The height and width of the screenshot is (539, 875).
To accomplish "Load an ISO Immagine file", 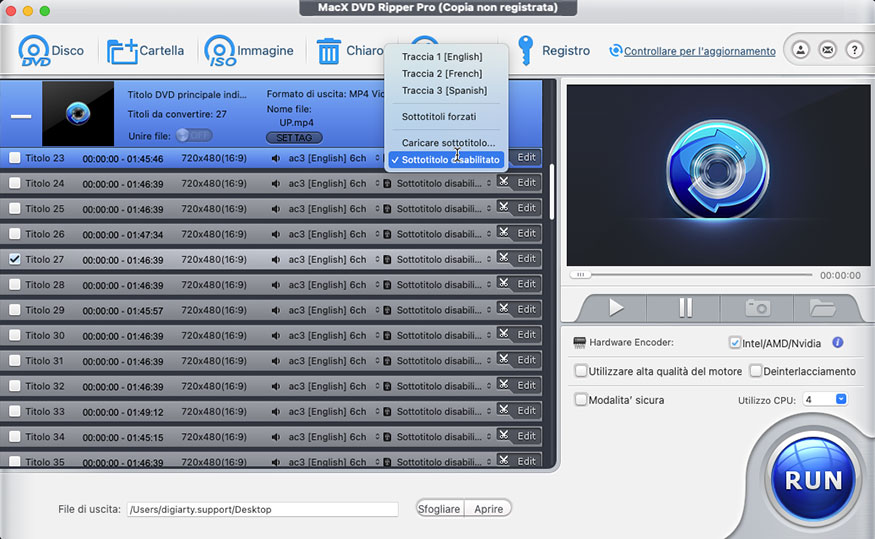I will [219, 51].
